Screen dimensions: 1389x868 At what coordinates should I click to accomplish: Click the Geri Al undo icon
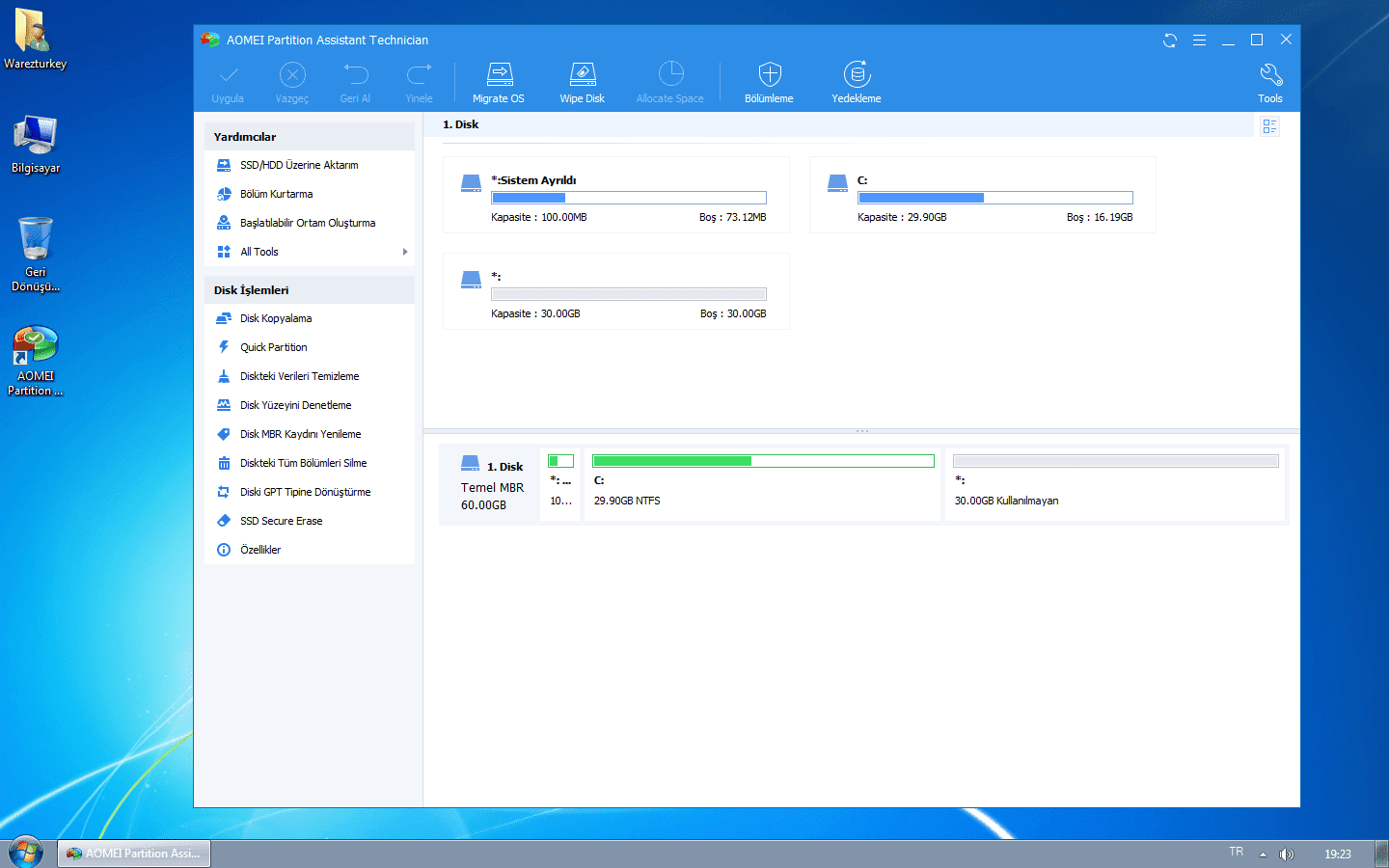356,74
